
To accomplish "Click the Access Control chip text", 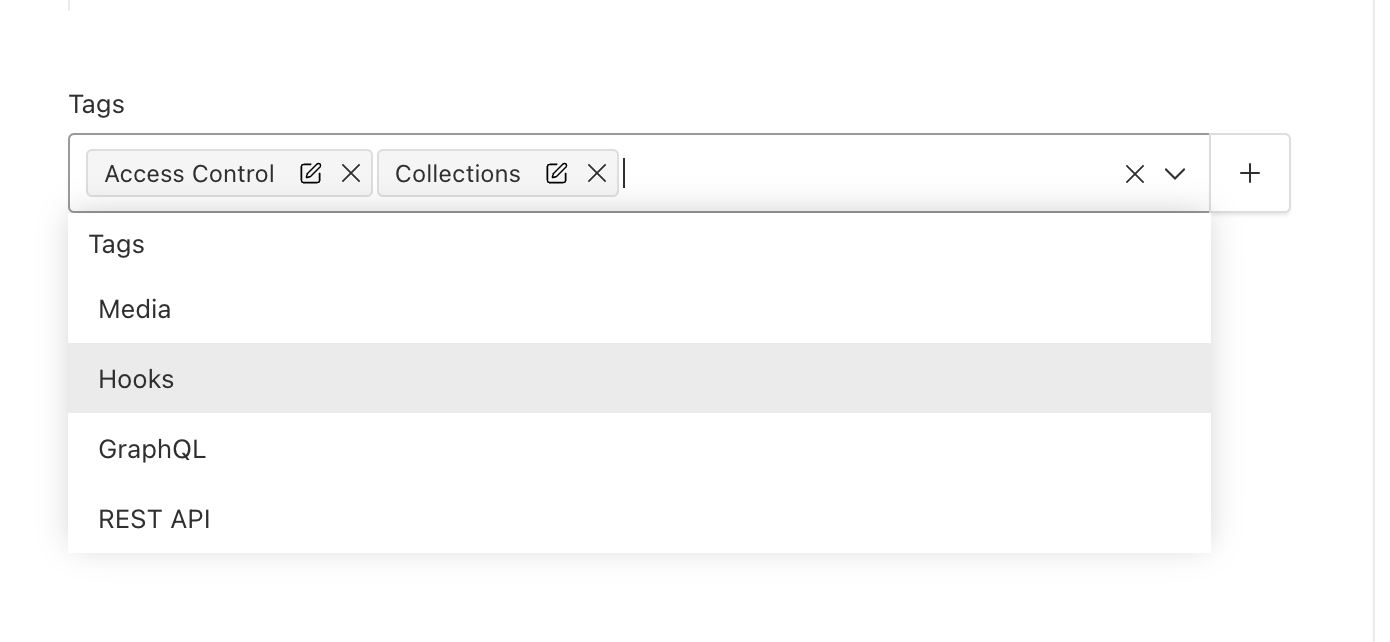I will 189,174.
